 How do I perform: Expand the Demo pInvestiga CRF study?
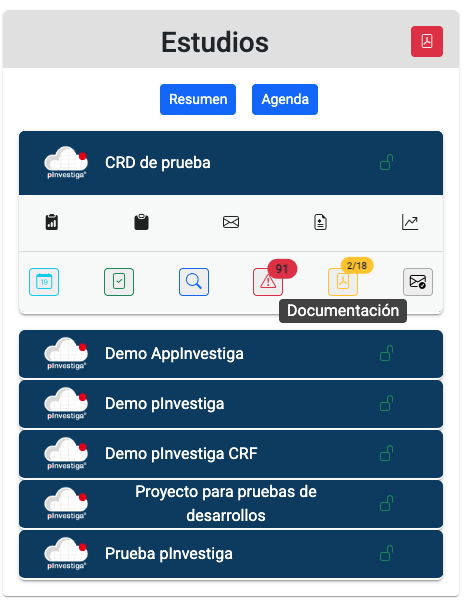[231, 454]
